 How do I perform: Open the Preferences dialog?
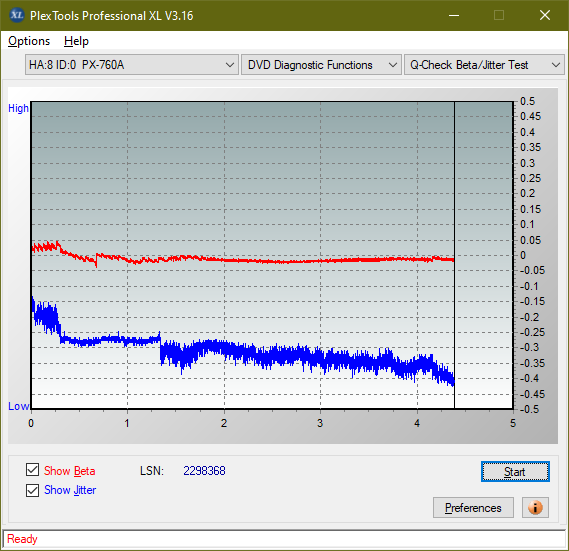[x=473, y=507]
